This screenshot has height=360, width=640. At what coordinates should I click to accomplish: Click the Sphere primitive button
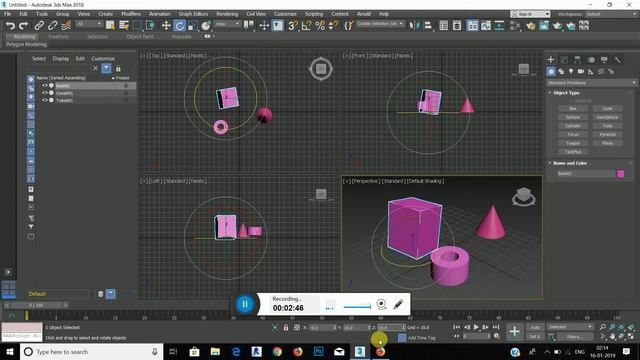573,117
